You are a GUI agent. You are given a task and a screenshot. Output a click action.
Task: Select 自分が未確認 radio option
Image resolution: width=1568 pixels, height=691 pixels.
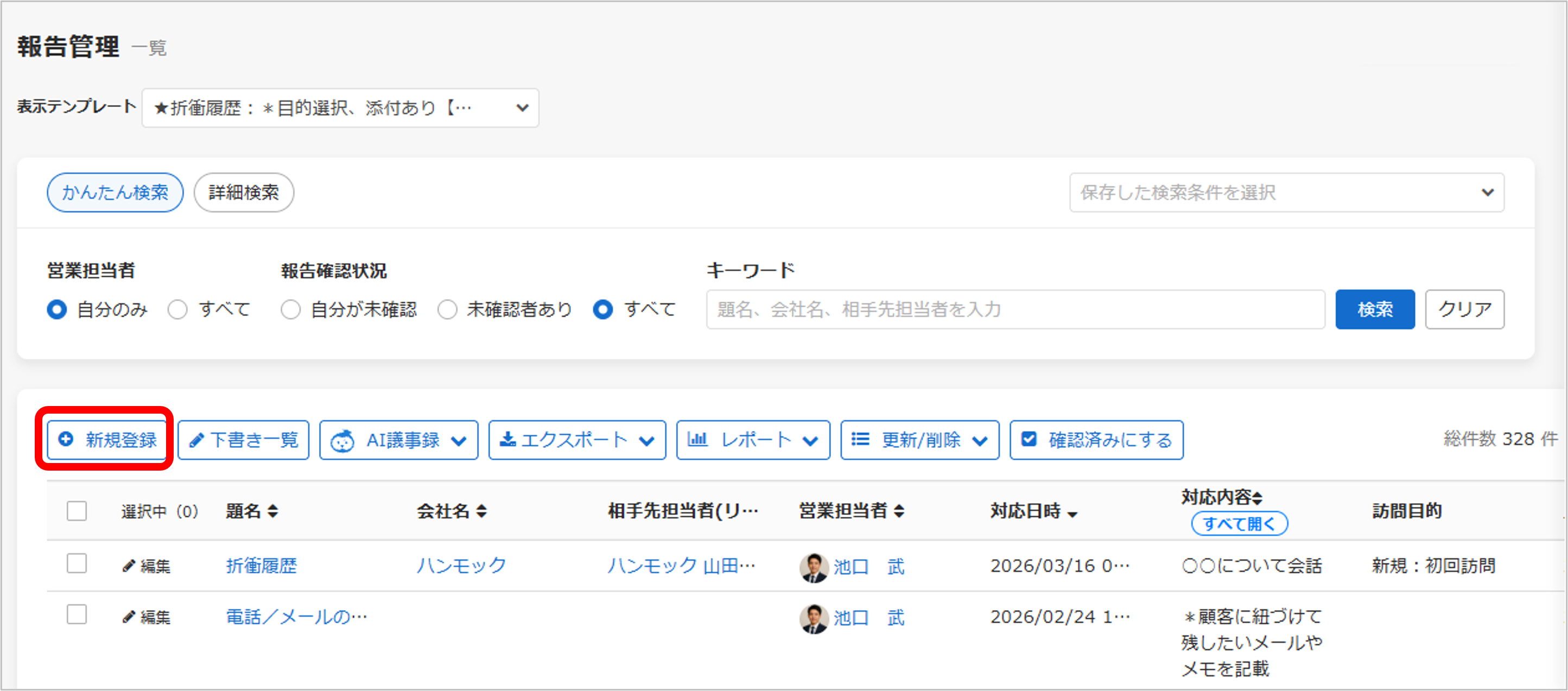(x=290, y=309)
